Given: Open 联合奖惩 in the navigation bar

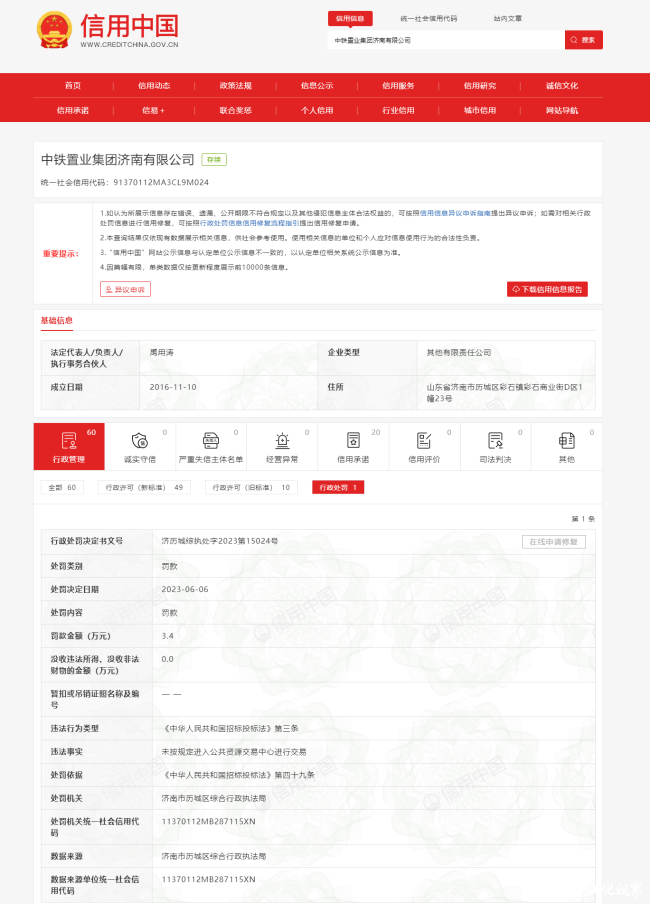Looking at the screenshot, I should point(235,110).
